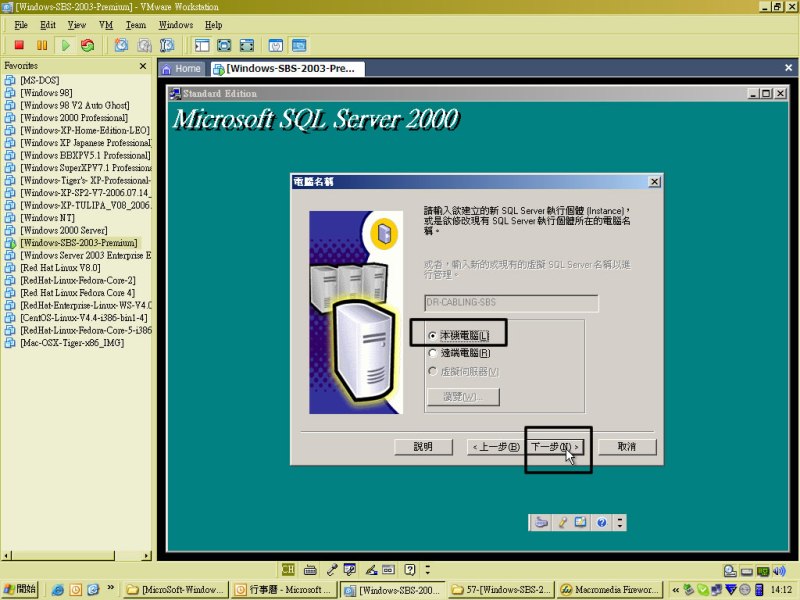
Task: Select [Windows 98] in Favorites
Action: tap(46, 93)
